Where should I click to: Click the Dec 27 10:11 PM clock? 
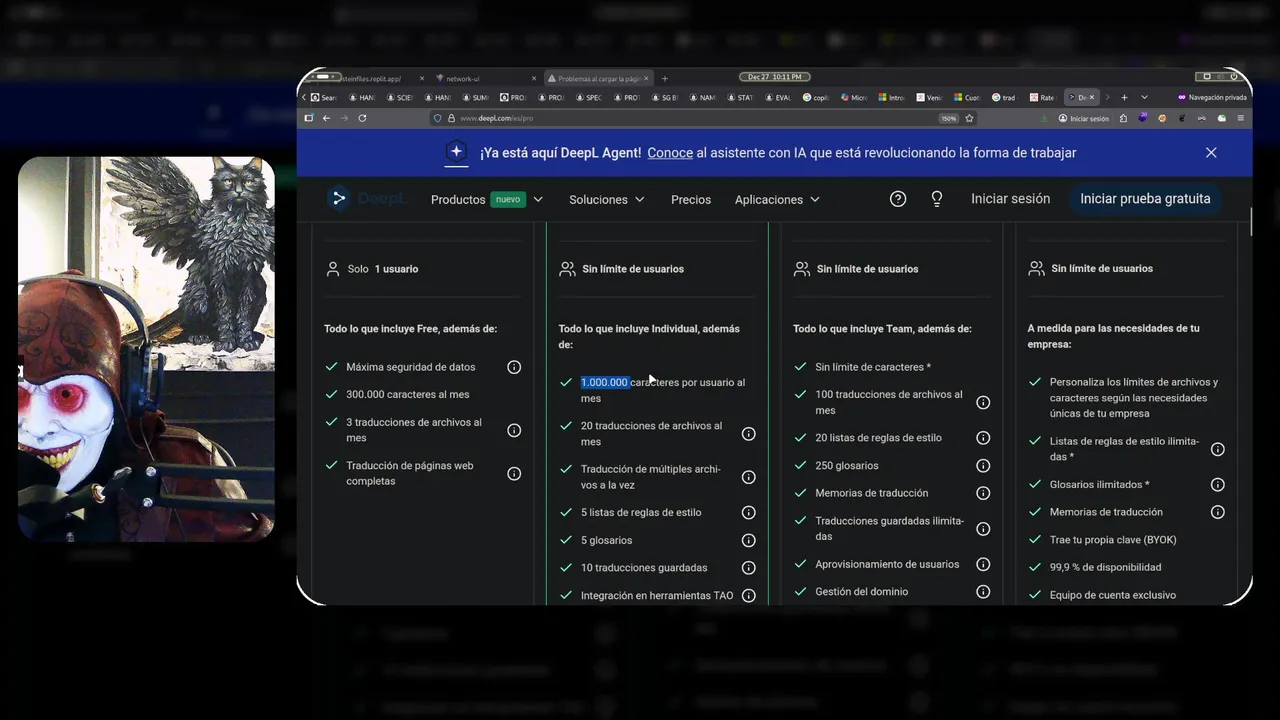(775, 77)
